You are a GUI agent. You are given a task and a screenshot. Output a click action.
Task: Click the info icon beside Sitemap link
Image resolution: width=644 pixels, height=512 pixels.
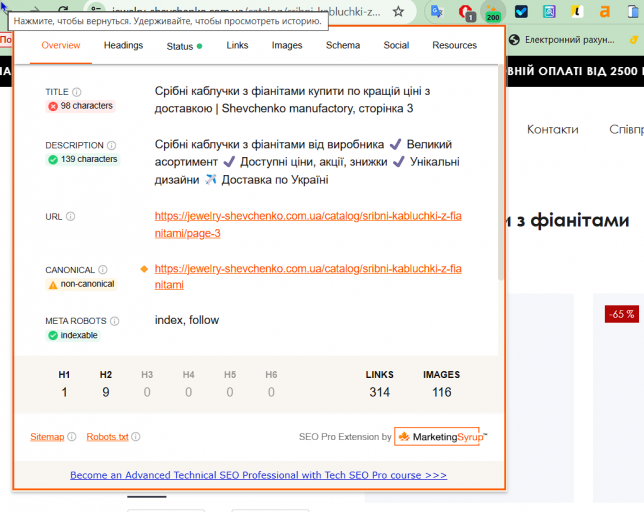[x=72, y=436]
